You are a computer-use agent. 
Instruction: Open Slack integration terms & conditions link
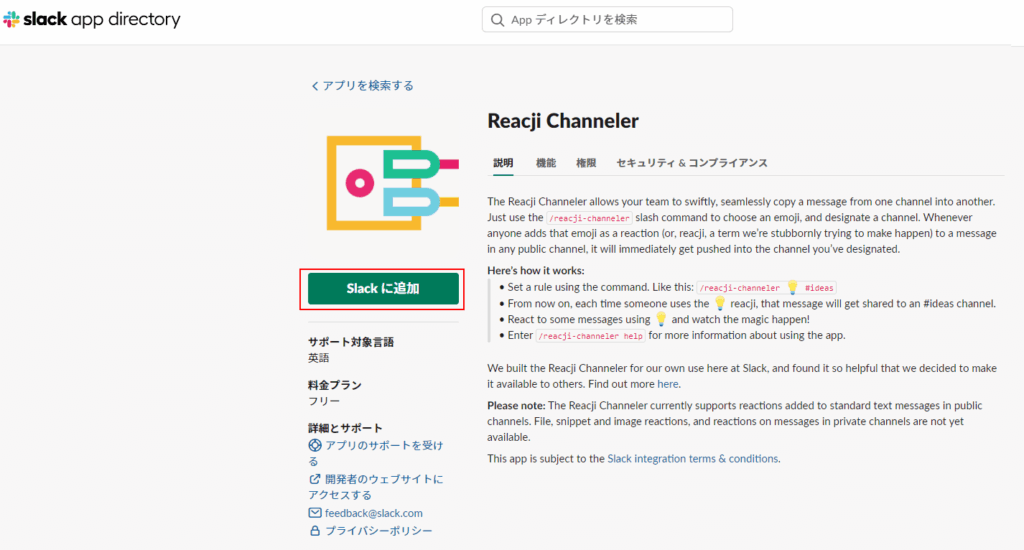(692, 459)
